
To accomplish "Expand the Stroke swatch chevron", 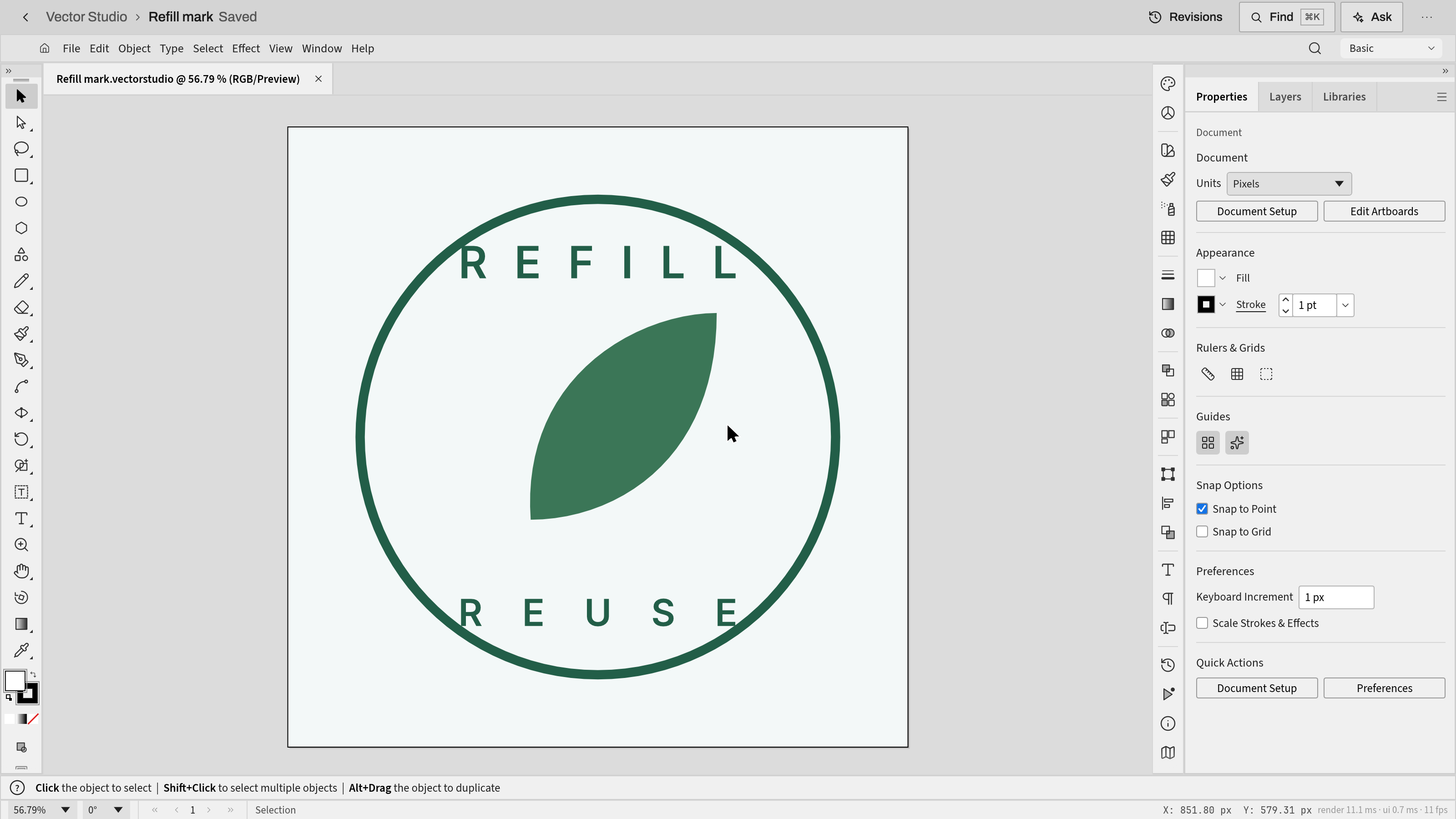I will [1223, 305].
